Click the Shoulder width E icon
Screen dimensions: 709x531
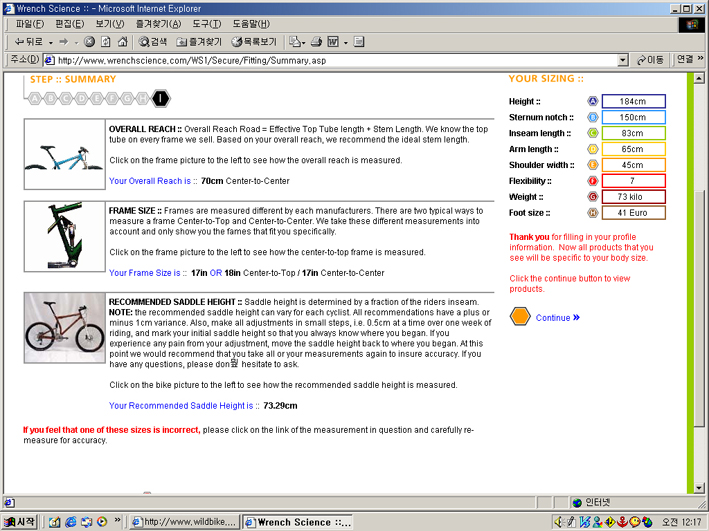click(x=592, y=165)
